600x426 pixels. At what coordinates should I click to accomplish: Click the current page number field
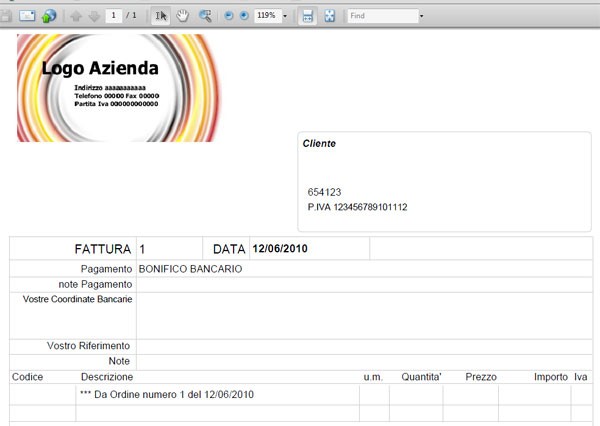pyautogui.click(x=115, y=16)
